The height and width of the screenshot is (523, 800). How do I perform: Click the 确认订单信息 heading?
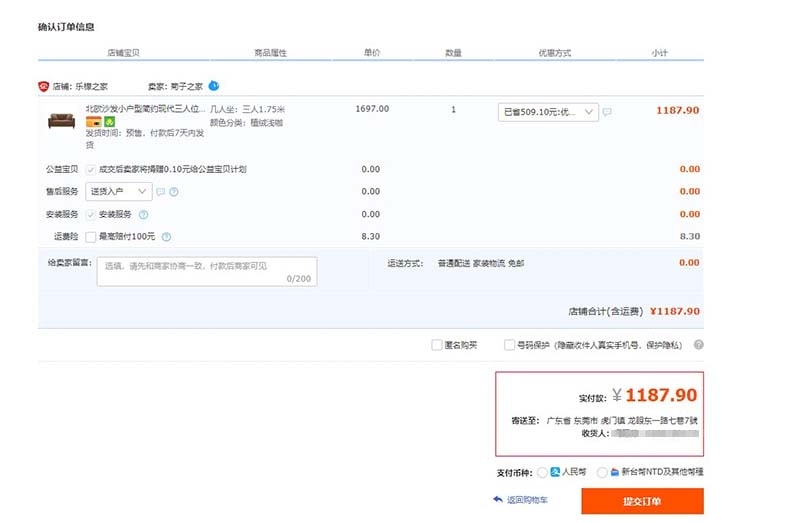66,27
